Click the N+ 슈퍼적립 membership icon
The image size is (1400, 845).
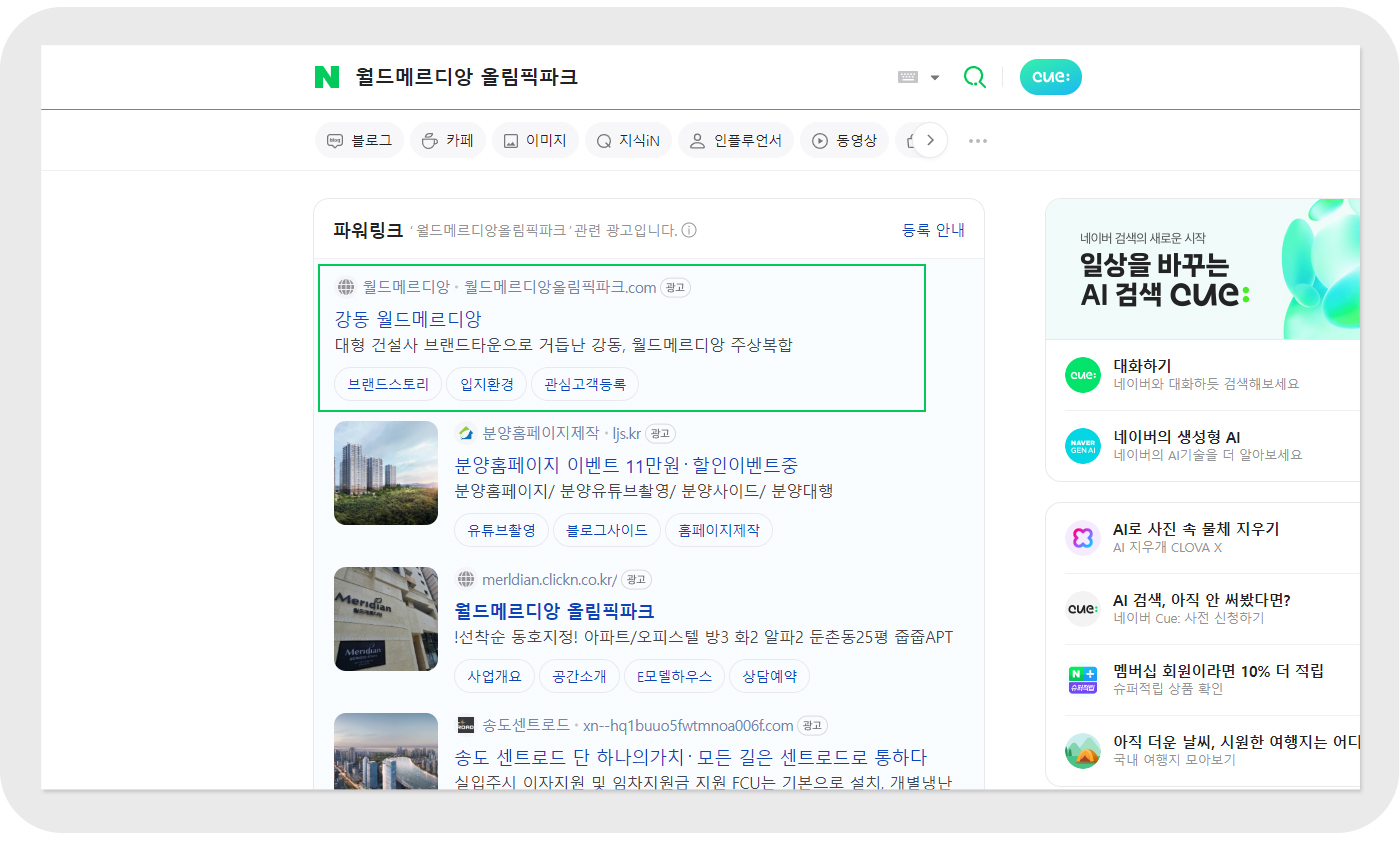[x=1083, y=680]
